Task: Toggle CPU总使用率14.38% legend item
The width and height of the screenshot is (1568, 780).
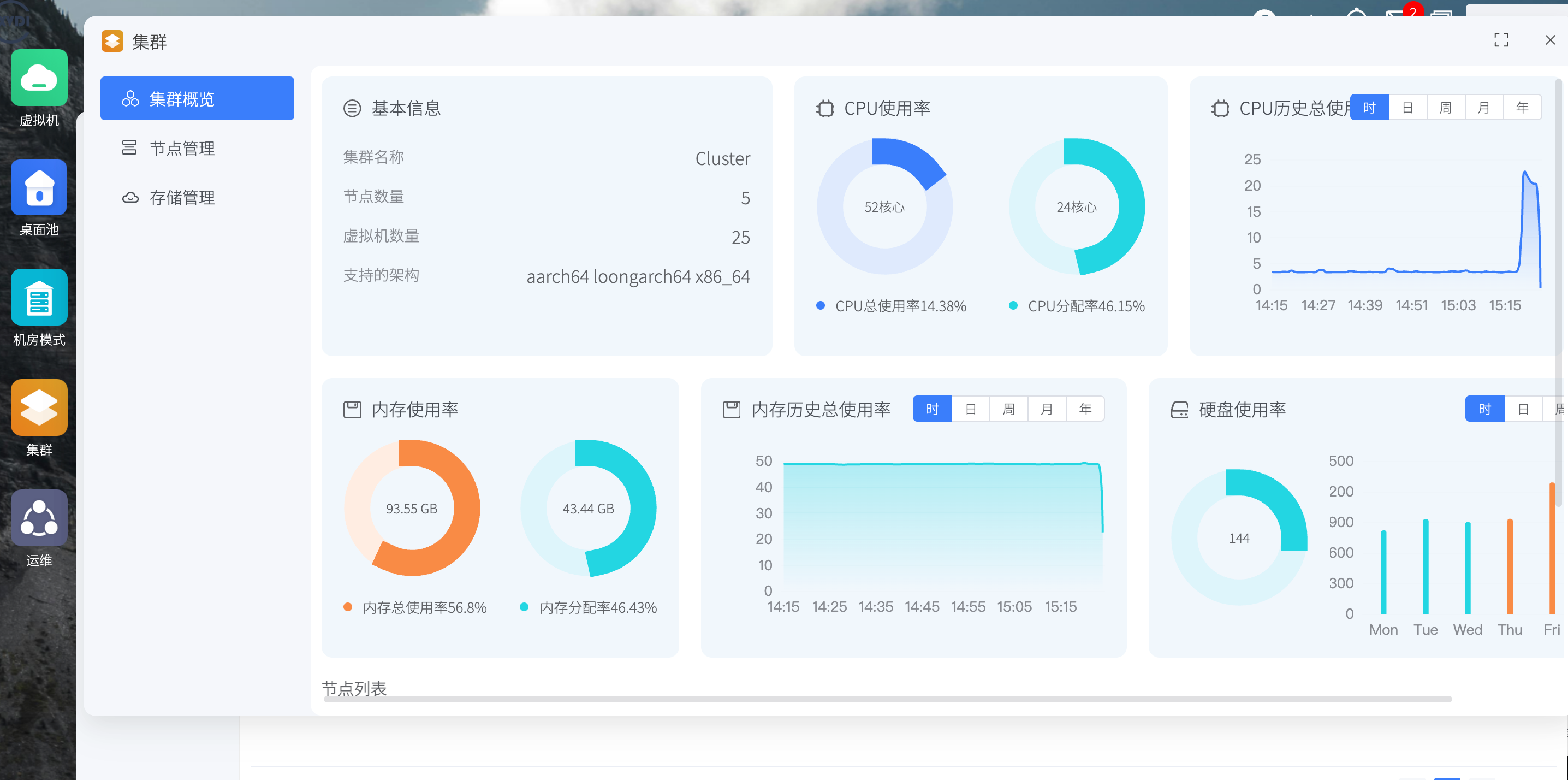Action: [892, 306]
